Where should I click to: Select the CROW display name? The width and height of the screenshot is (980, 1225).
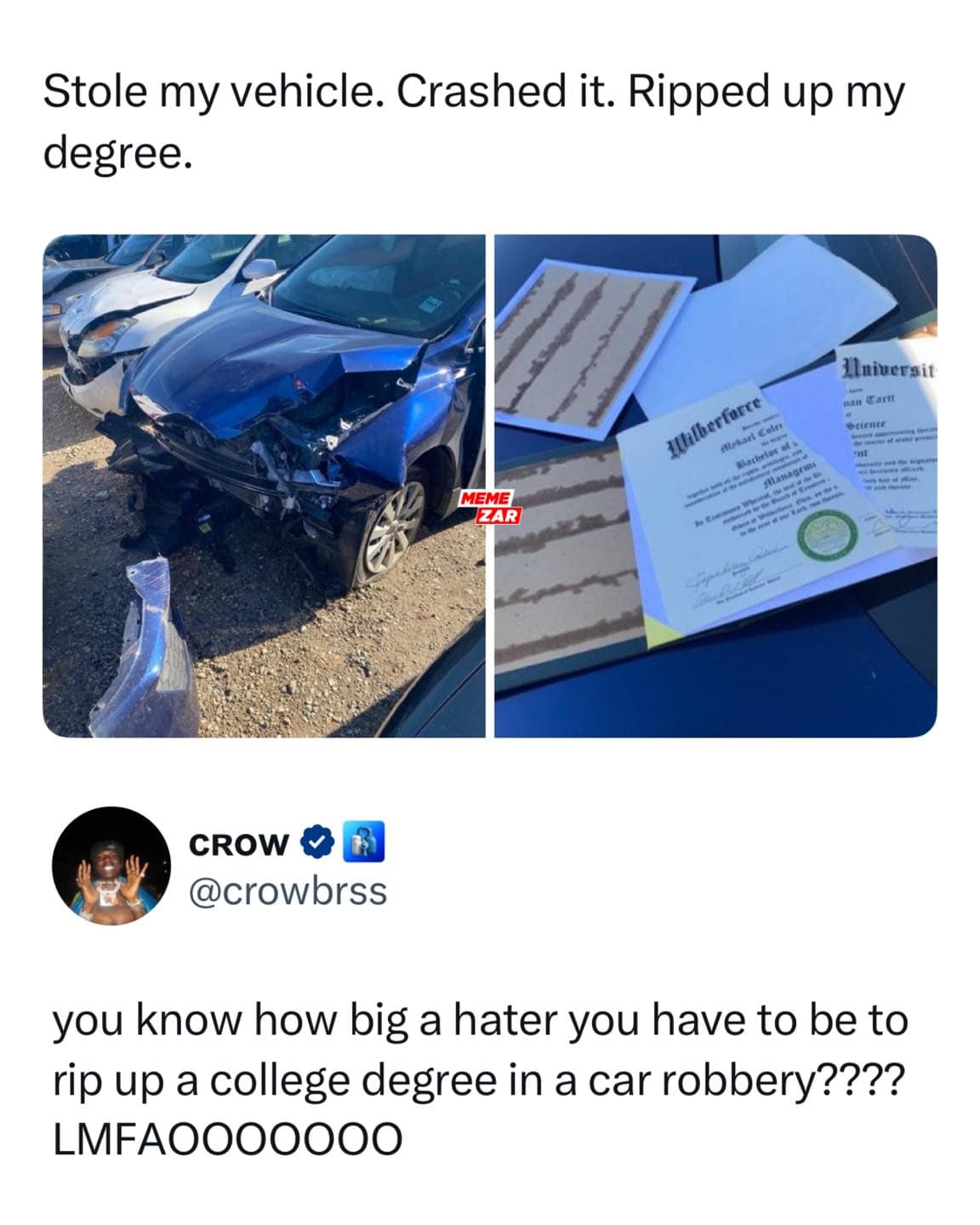click(x=239, y=843)
